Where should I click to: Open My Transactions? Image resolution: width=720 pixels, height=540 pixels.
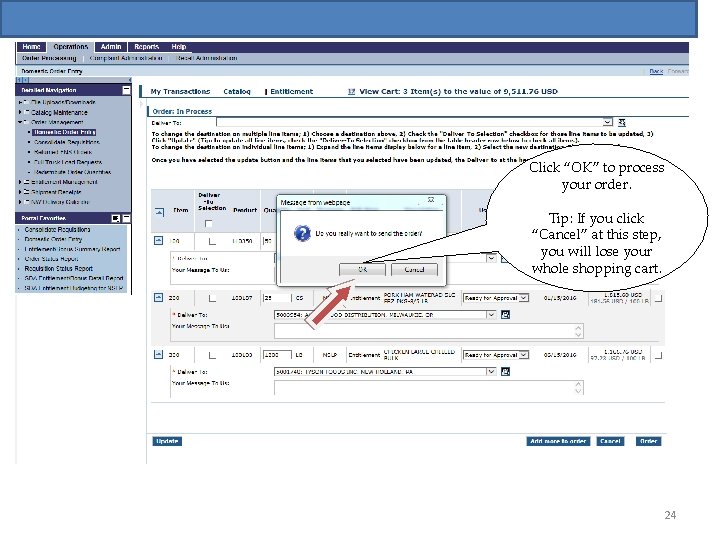[x=180, y=91]
